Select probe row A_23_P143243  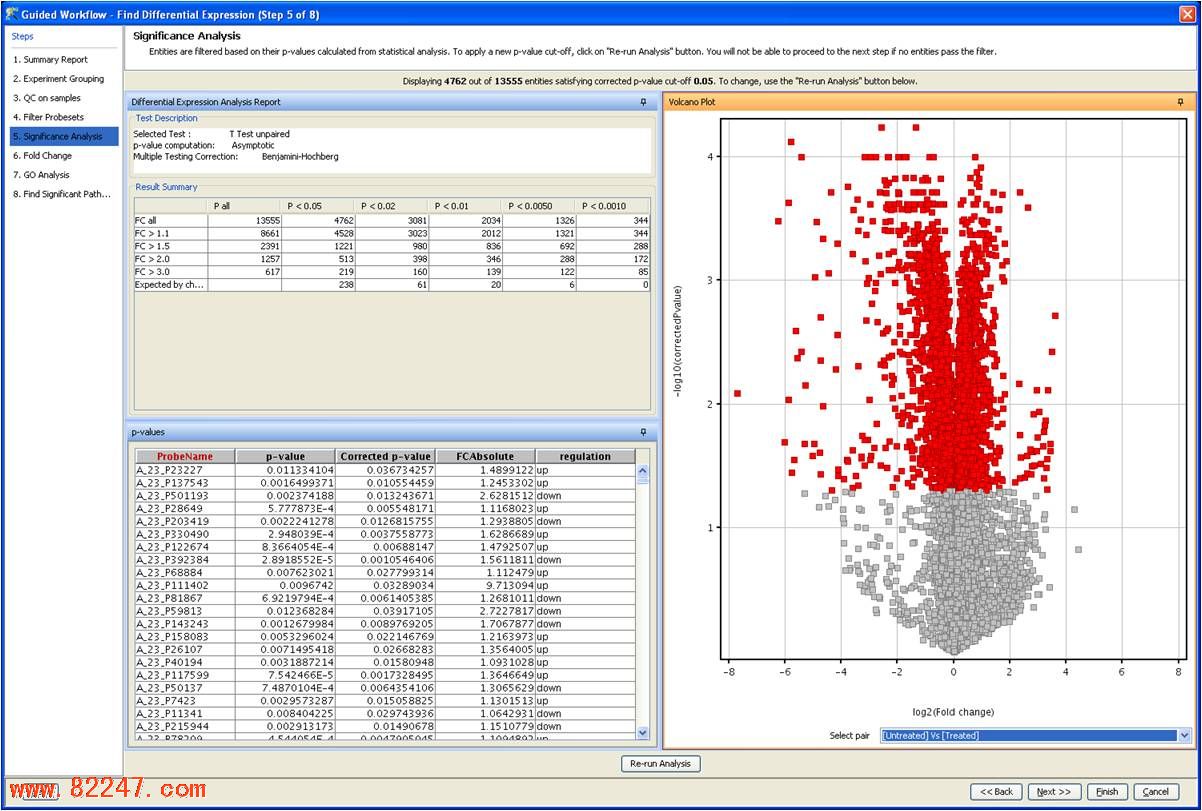click(385, 624)
